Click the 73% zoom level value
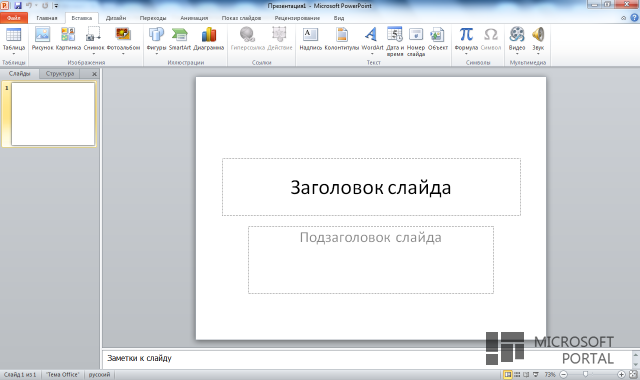 (550, 374)
